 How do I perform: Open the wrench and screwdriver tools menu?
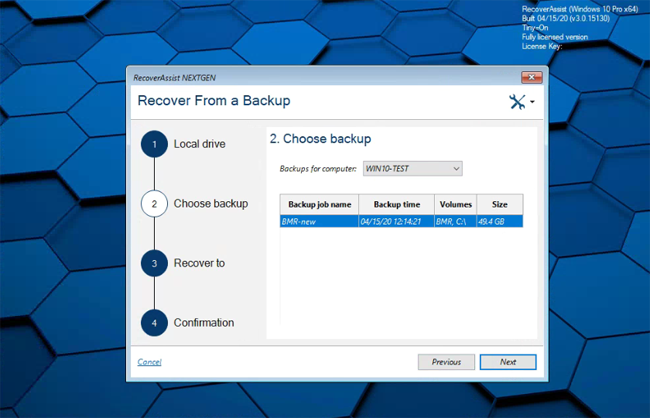(x=521, y=102)
